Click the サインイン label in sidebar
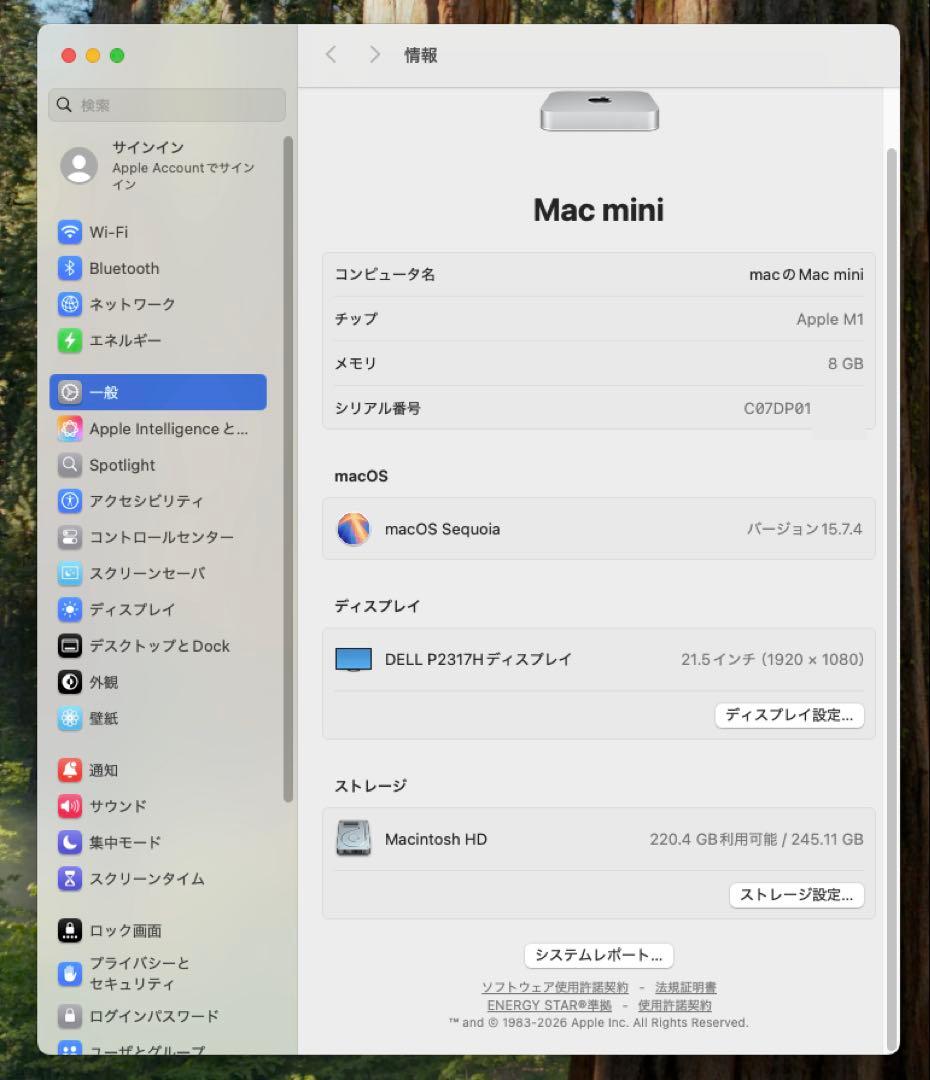The height and width of the screenshot is (1080, 930). 147,147
